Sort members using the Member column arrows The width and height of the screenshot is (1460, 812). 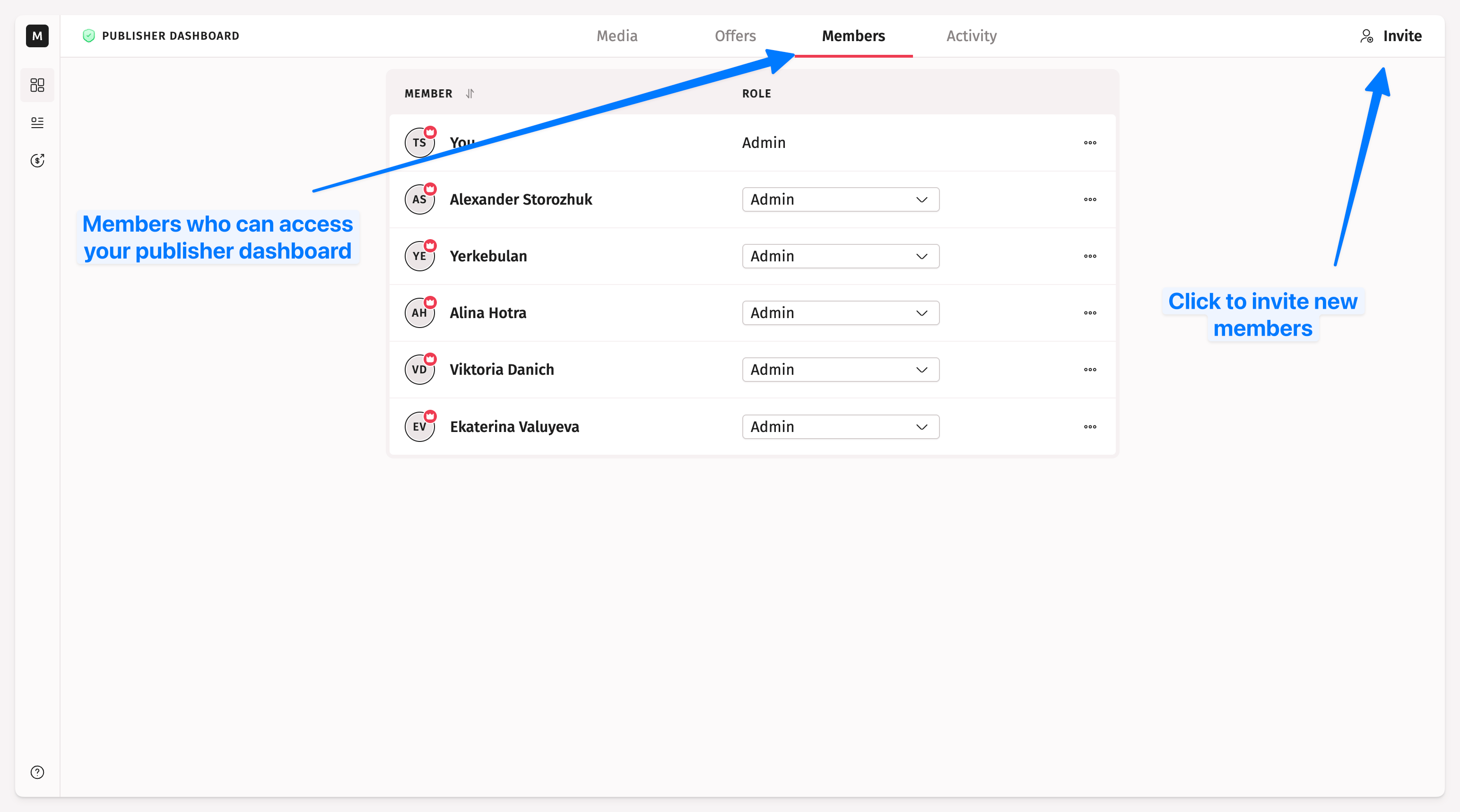(x=470, y=94)
